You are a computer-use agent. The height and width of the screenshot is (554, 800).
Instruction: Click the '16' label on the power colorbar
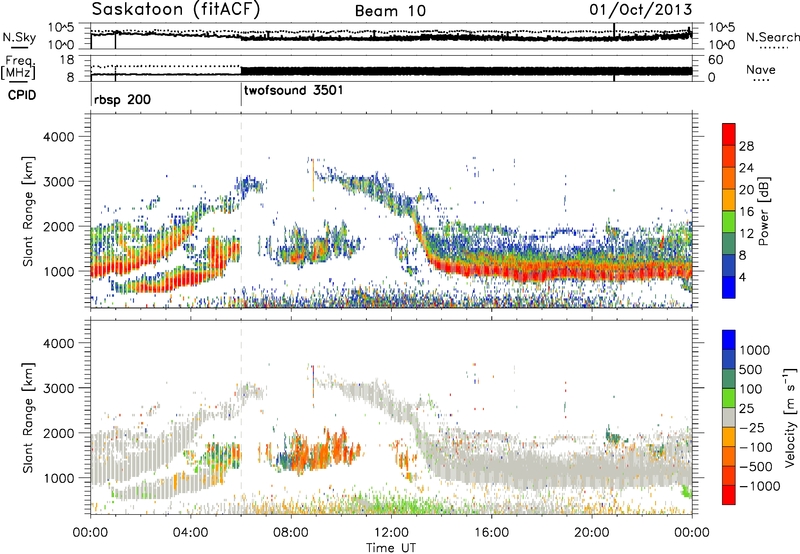coord(746,212)
